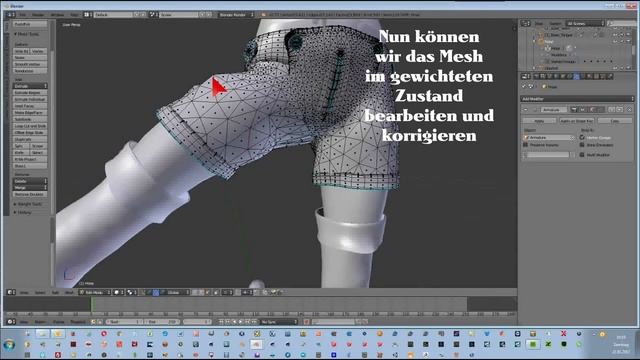Open the pivot point selector

click(131, 292)
